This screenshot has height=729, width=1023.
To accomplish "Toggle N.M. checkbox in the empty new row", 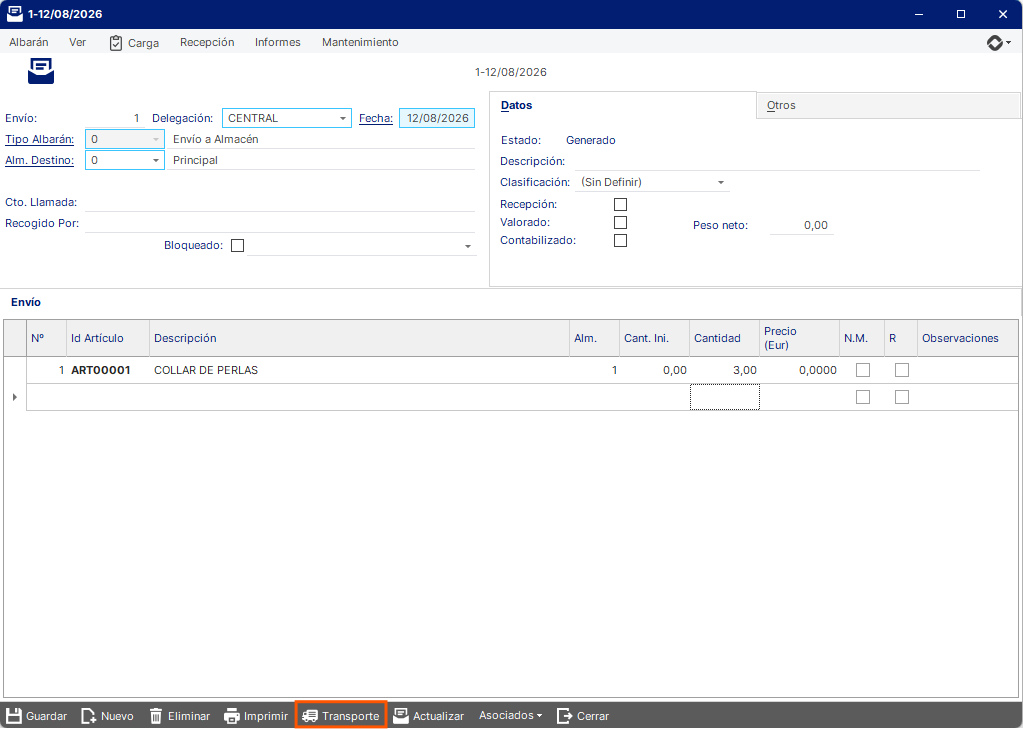I will pos(863,397).
